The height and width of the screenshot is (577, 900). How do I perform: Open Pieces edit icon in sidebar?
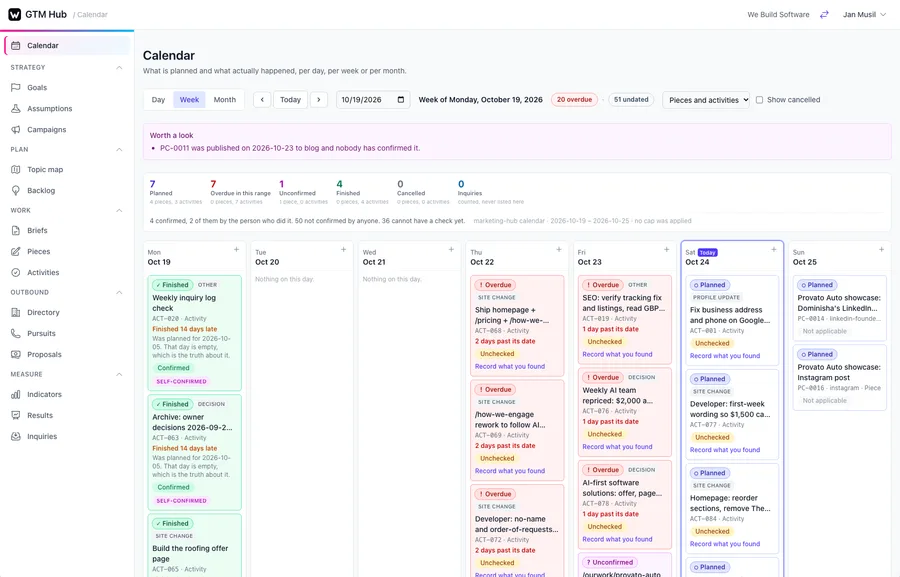pos(15,251)
